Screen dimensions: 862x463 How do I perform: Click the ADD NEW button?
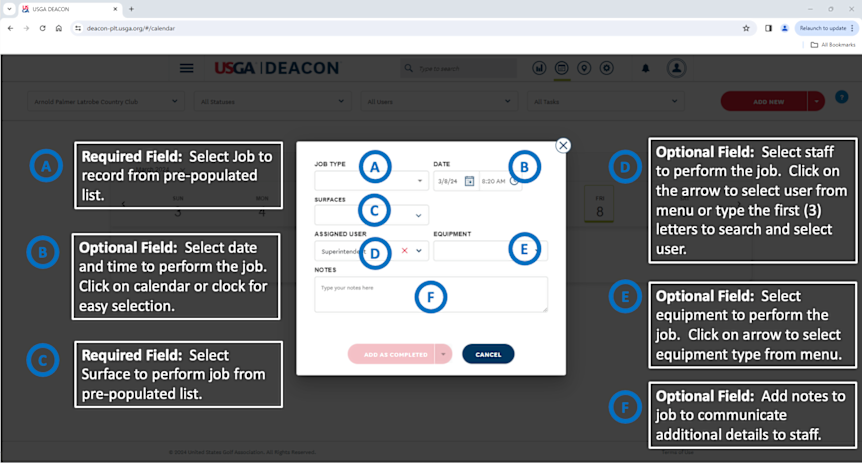[764, 101]
